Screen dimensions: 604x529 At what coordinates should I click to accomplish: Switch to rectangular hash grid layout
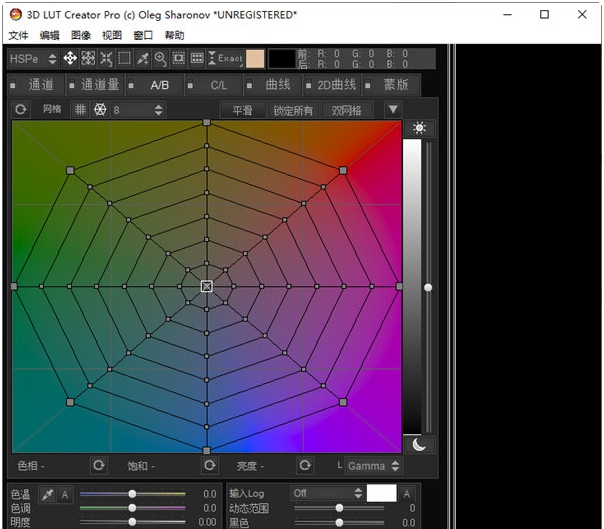80,110
